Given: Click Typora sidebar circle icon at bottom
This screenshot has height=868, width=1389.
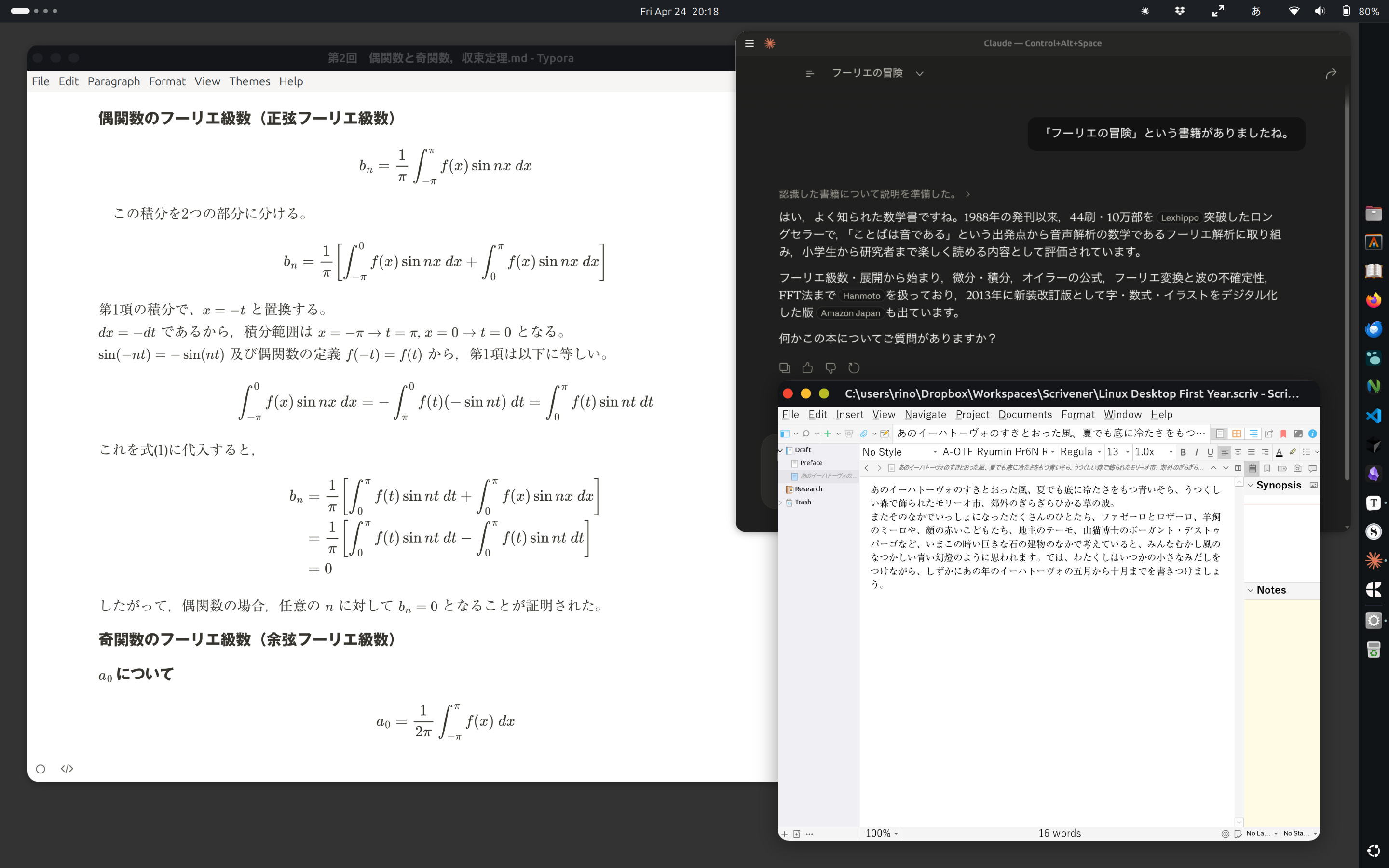Looking at the screenshot, I should (x=40, y=769).
